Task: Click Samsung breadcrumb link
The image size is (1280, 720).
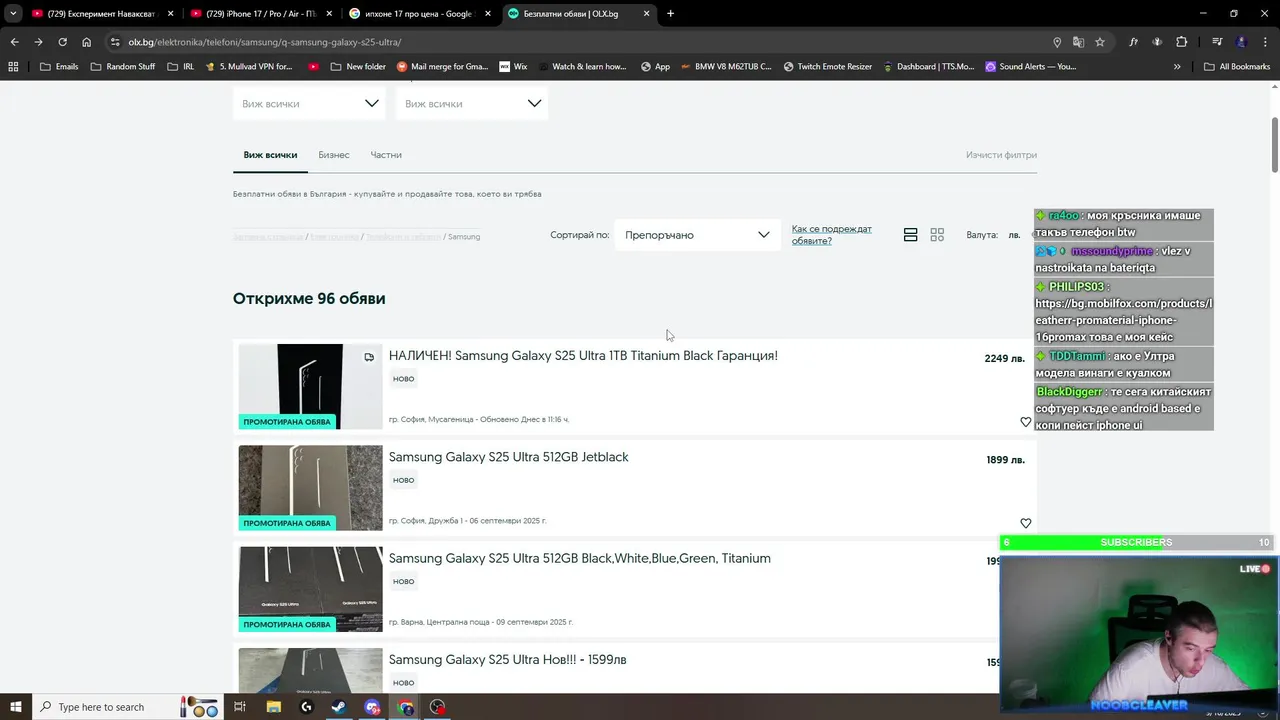Action: tap(464, 237)
